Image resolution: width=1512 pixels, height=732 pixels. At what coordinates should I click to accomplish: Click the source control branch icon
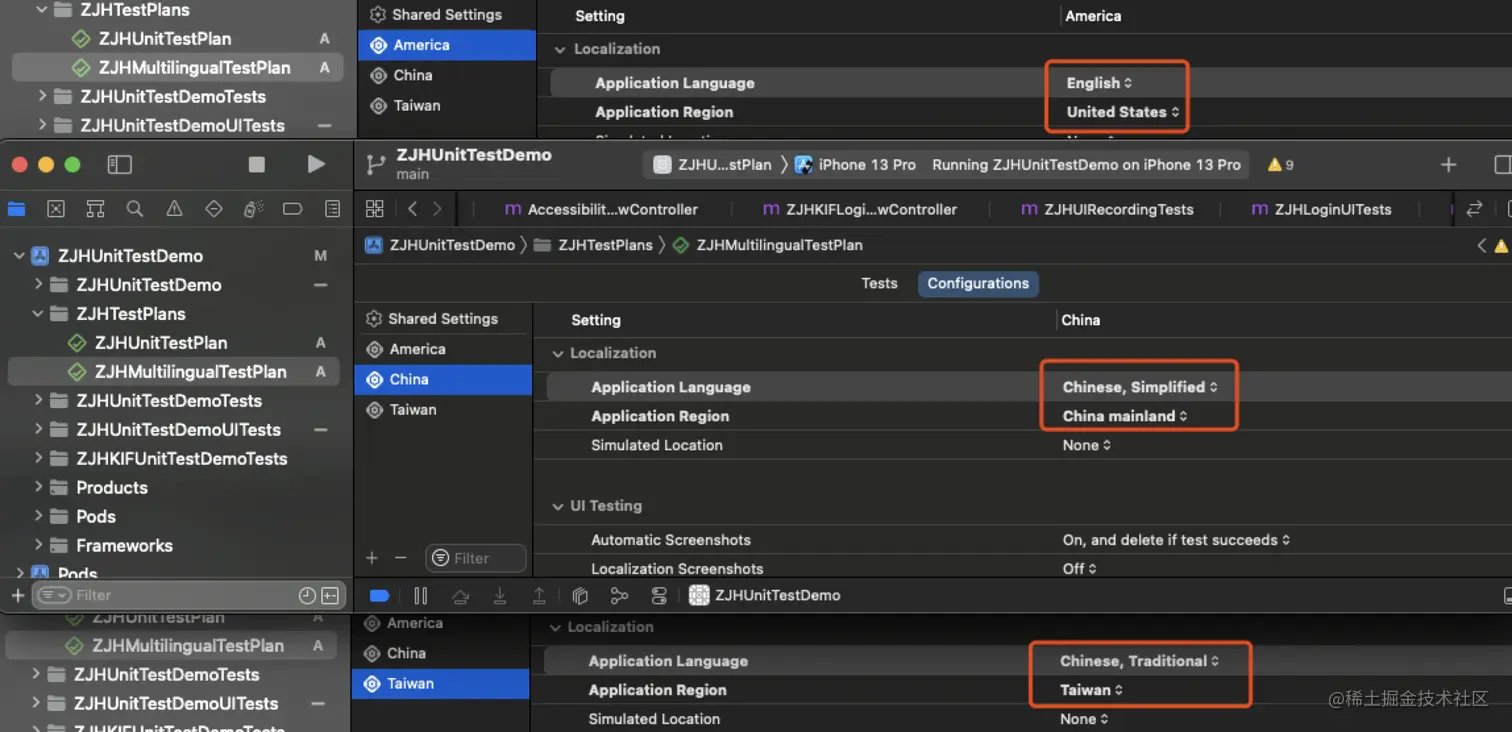coord(376,165)
